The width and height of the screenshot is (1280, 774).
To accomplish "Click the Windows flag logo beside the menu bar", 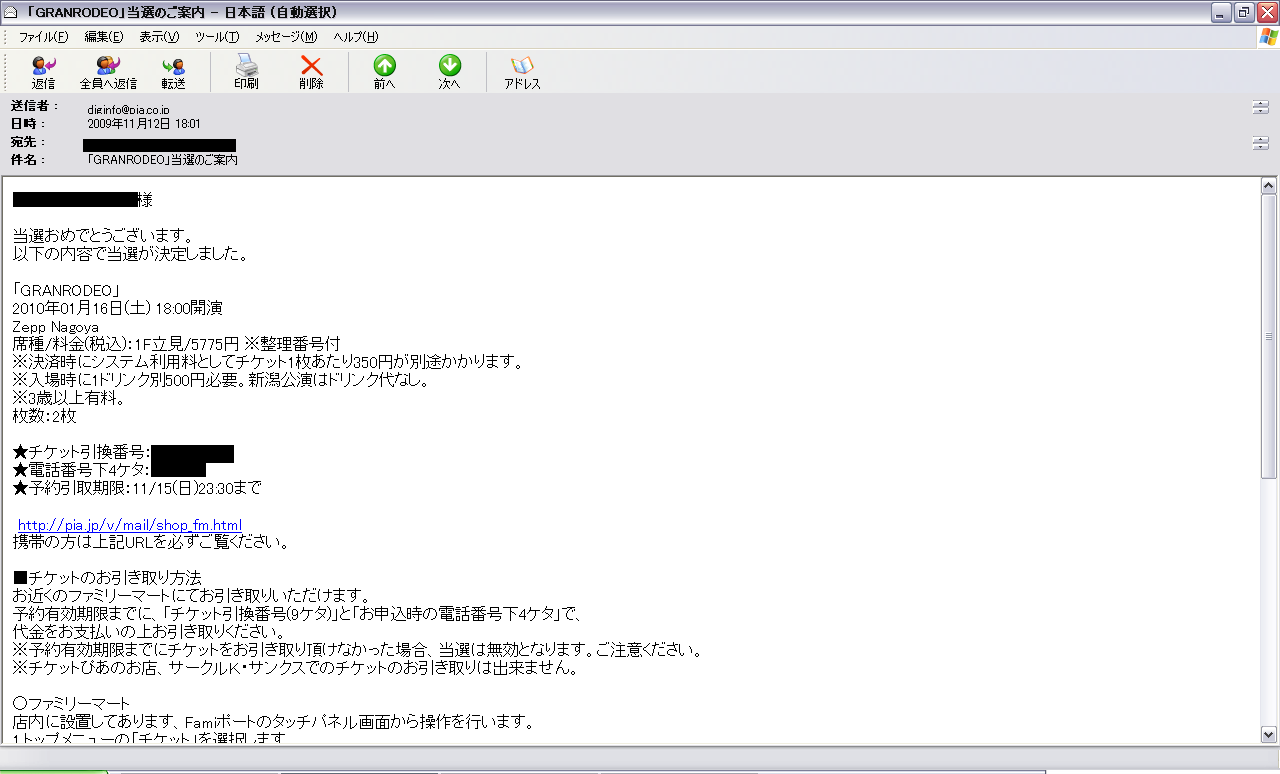I will (1268, 37).
